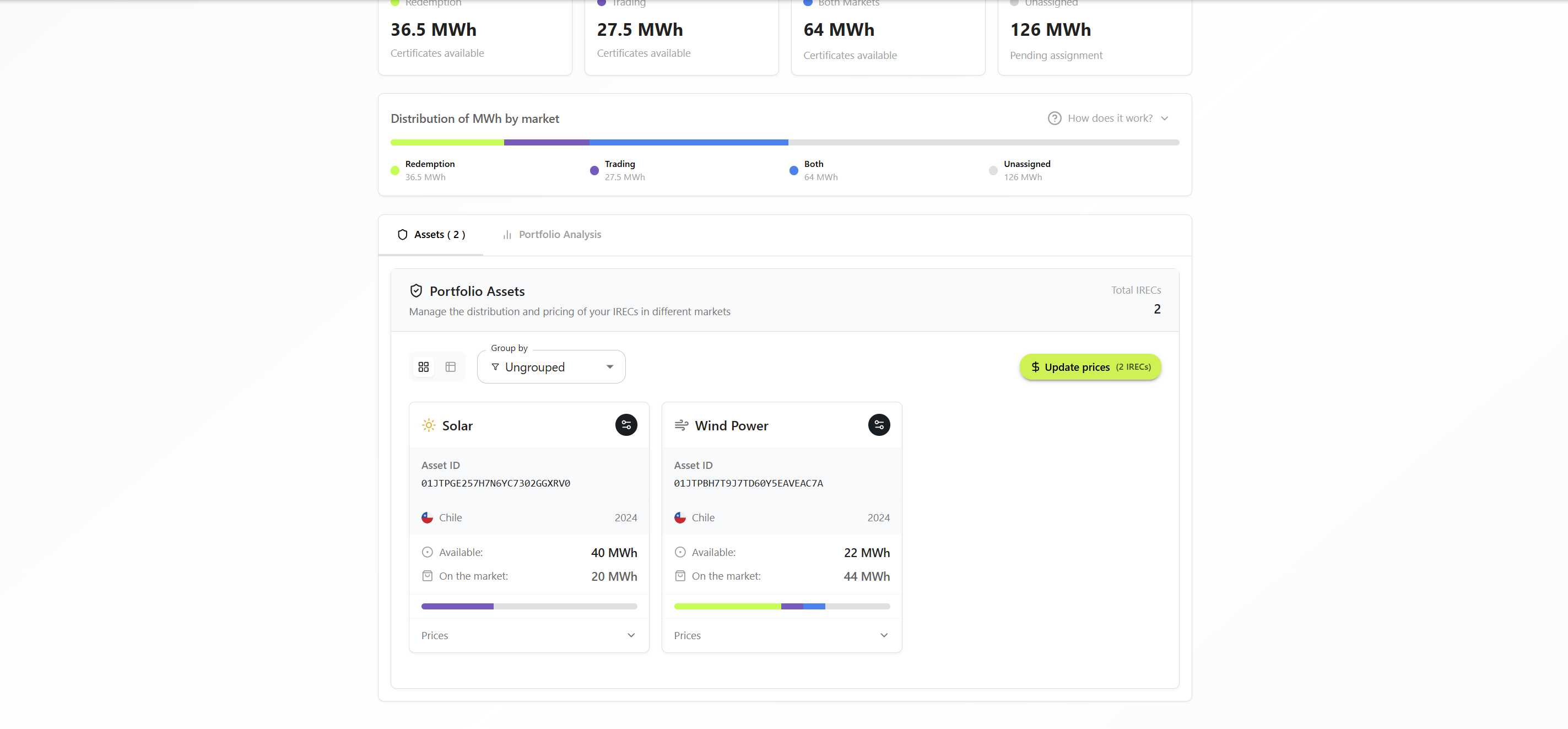Click the sun icon on Solar card
Image resolution: width=1568 pixels, height=729 pixels.
coord(429,425)
